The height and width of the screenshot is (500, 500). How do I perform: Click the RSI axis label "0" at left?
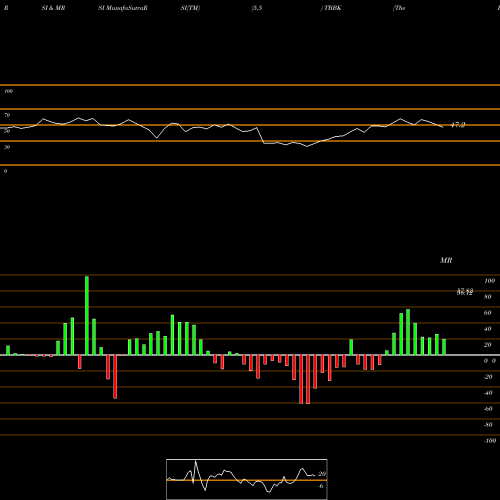5,171
